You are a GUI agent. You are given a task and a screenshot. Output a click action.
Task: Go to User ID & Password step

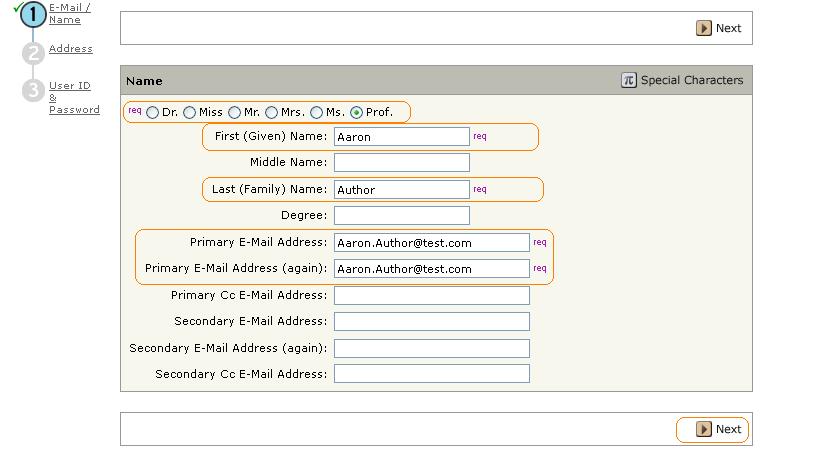click(x=73, y=98)
